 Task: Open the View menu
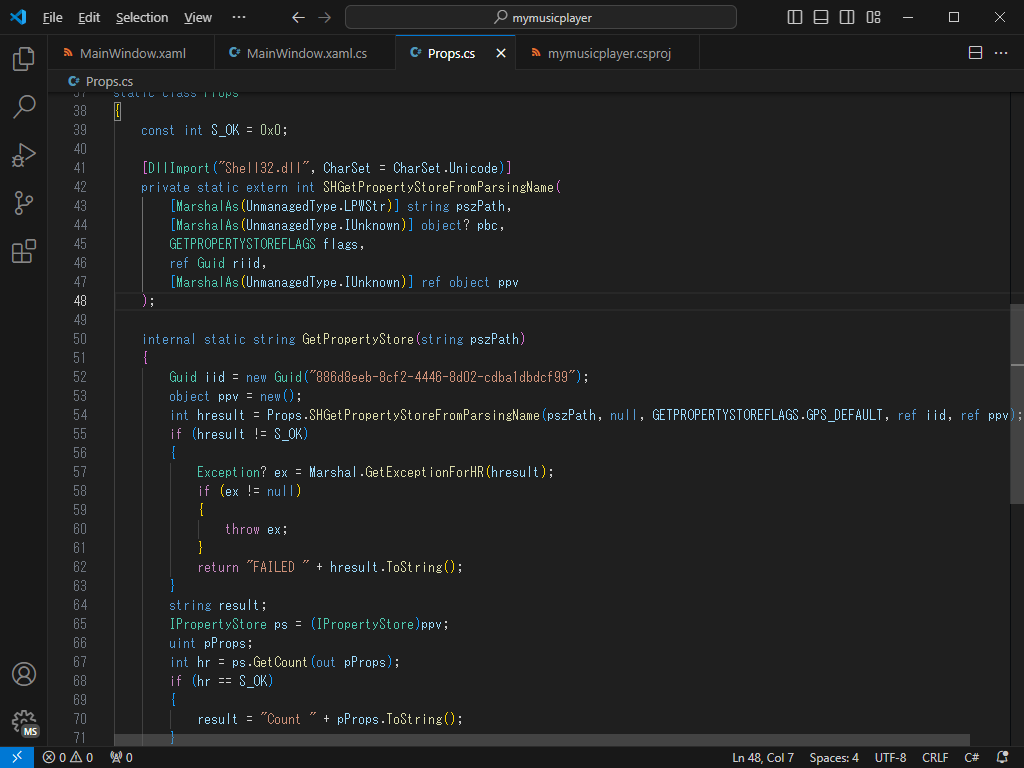(x=198, y=18)
